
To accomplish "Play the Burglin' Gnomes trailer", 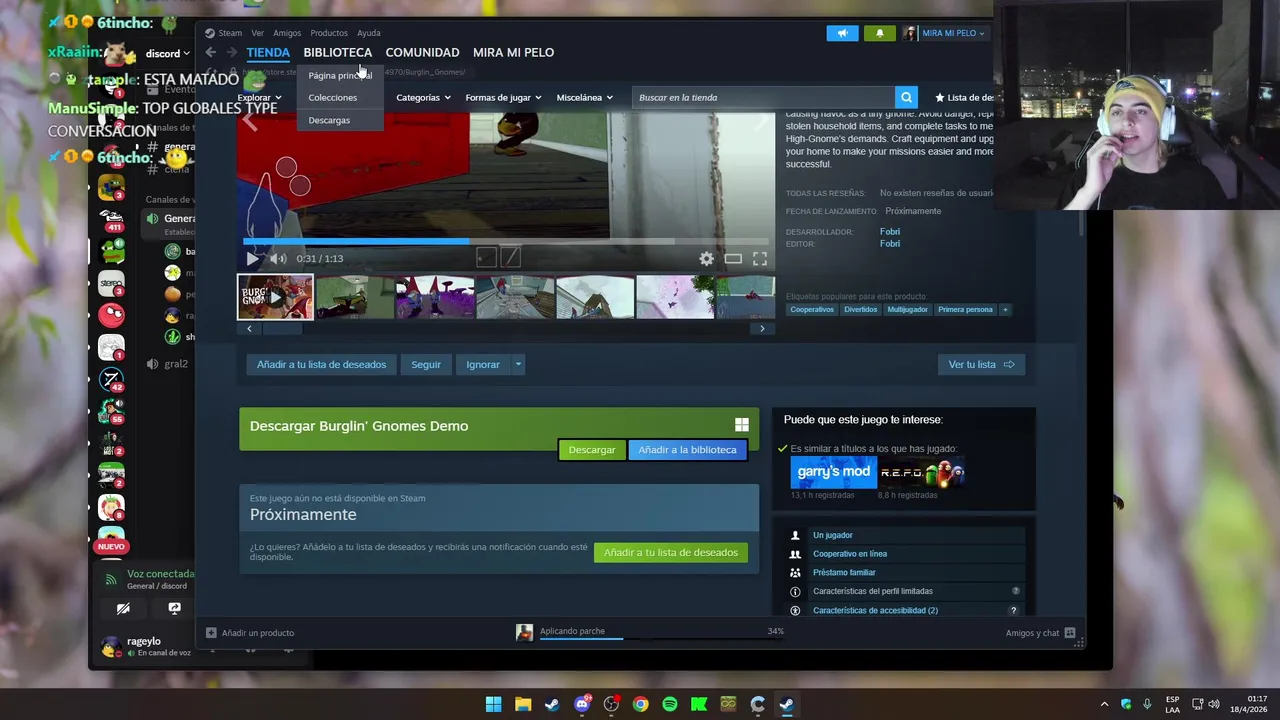I will coord(252,258).
